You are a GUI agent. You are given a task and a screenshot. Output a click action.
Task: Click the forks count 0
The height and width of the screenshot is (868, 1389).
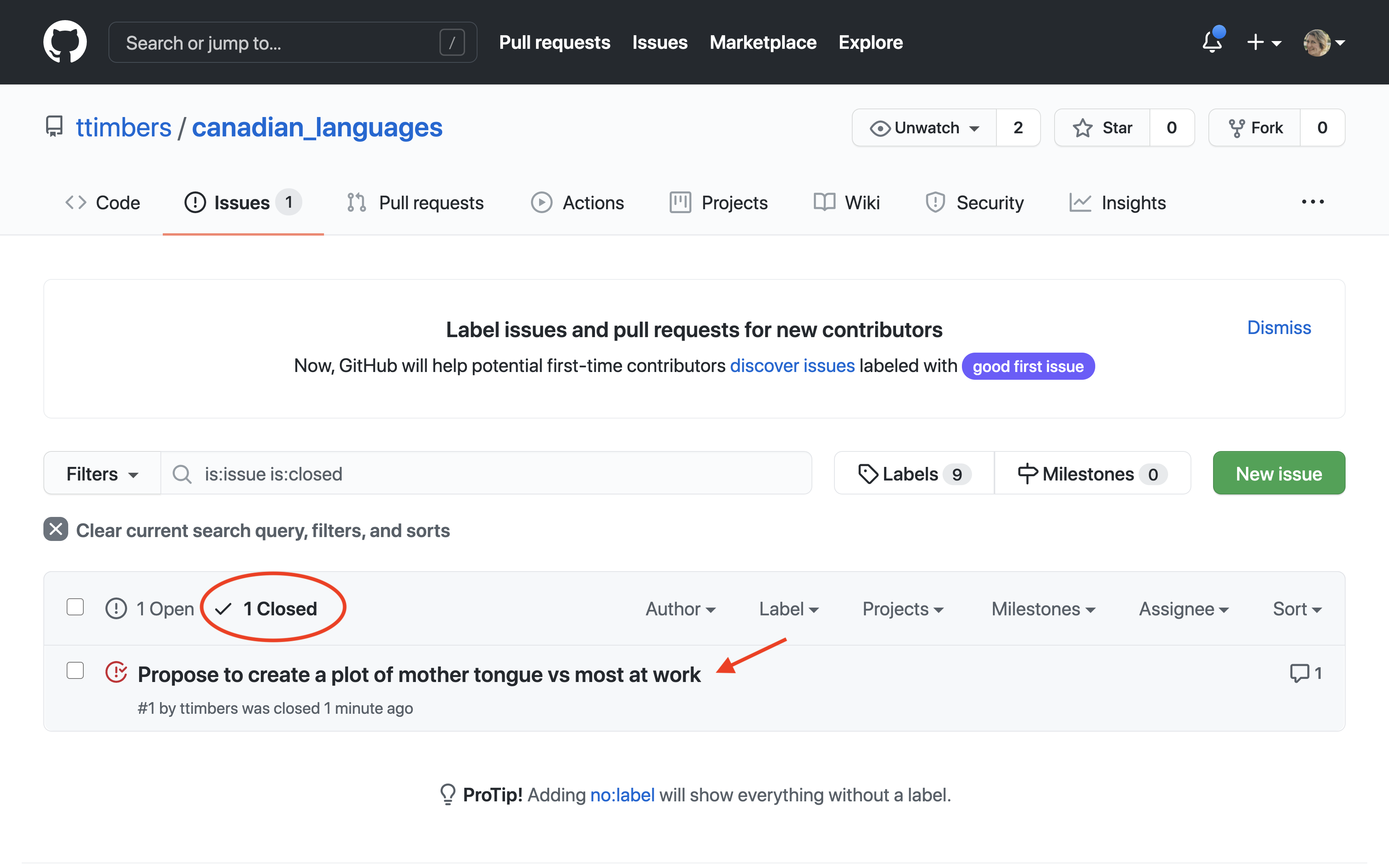click(x=1322, y=127)
